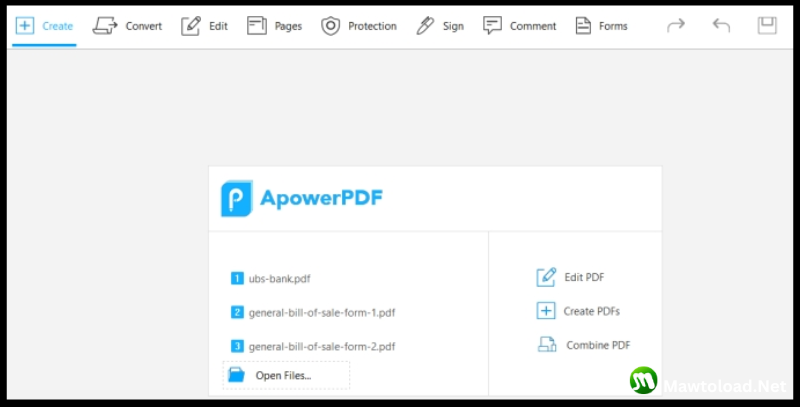Open the Create tab
800x407 pixels.
[44, 26]
